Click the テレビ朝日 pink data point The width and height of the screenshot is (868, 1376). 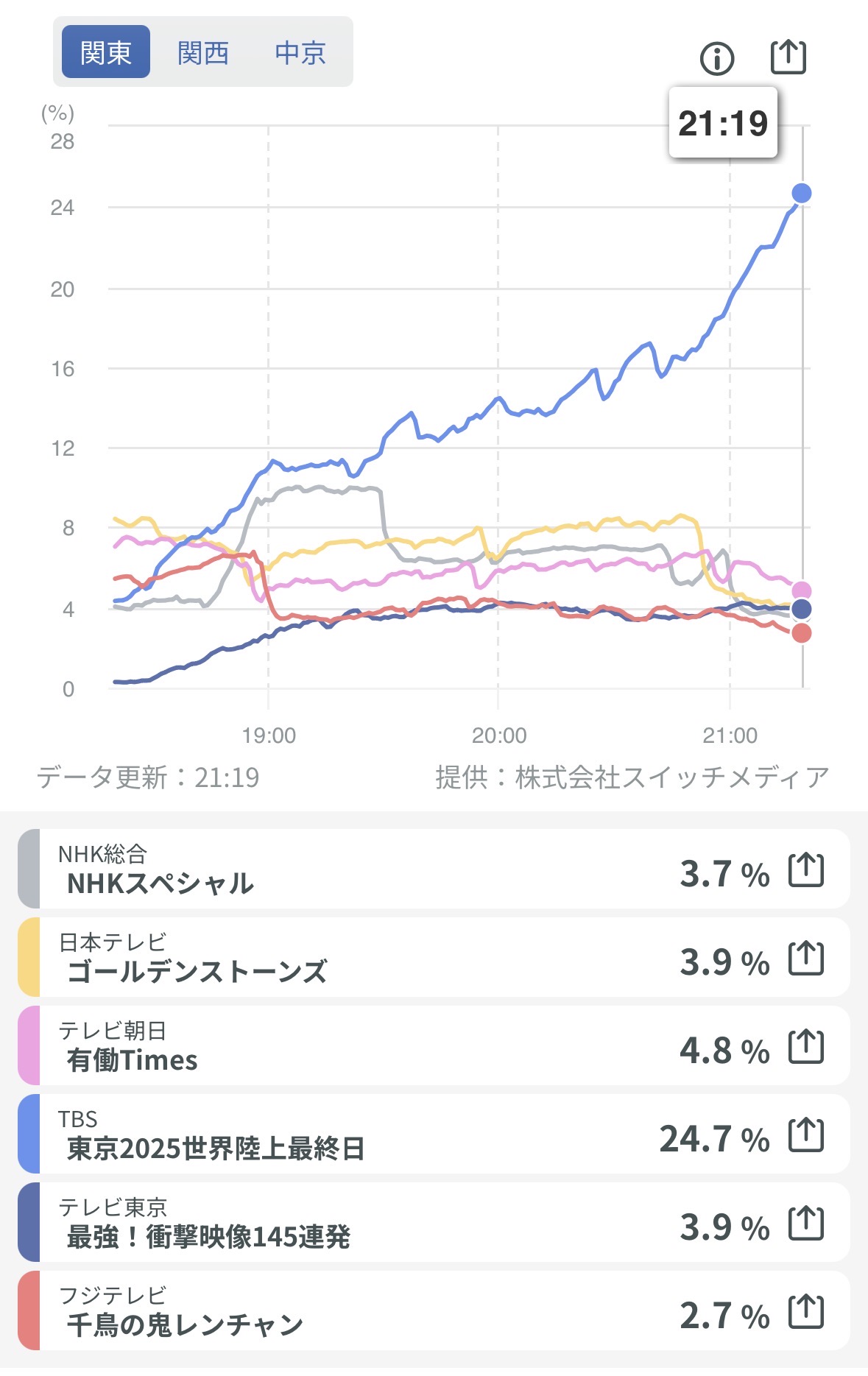point(801,590)
